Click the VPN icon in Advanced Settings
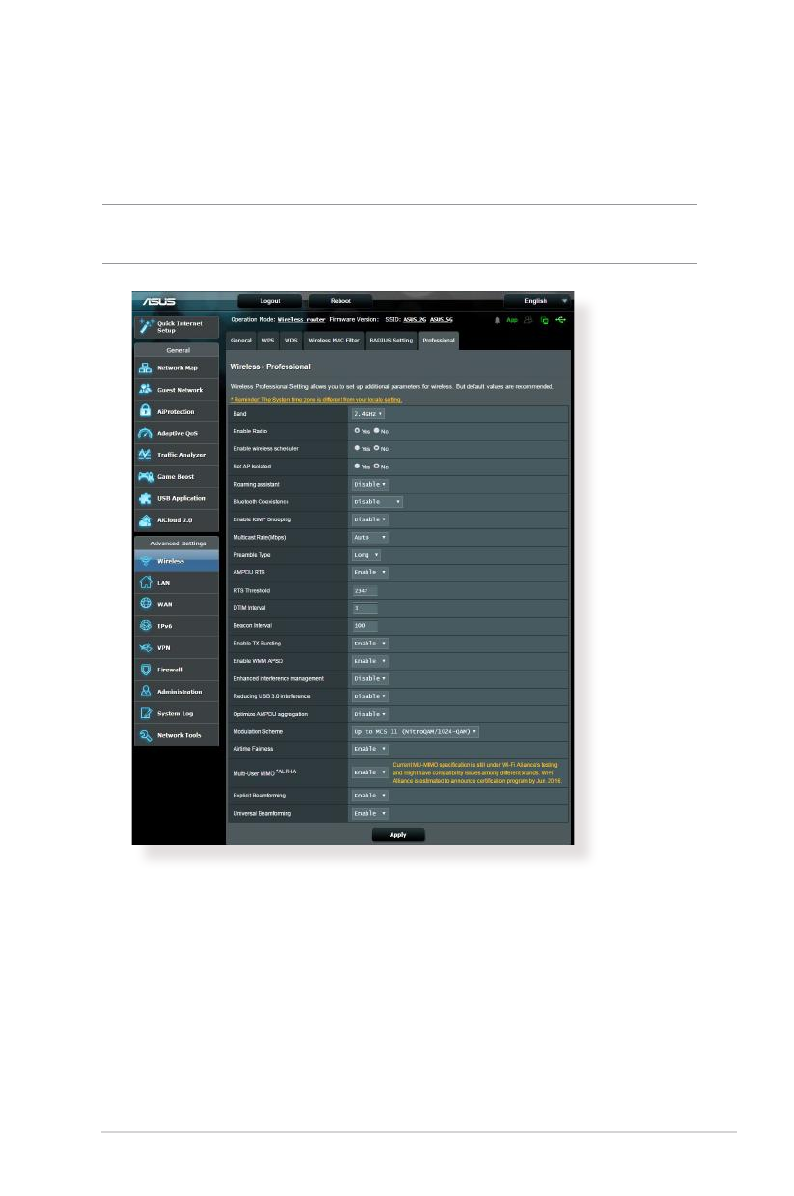 coord(146,647)
